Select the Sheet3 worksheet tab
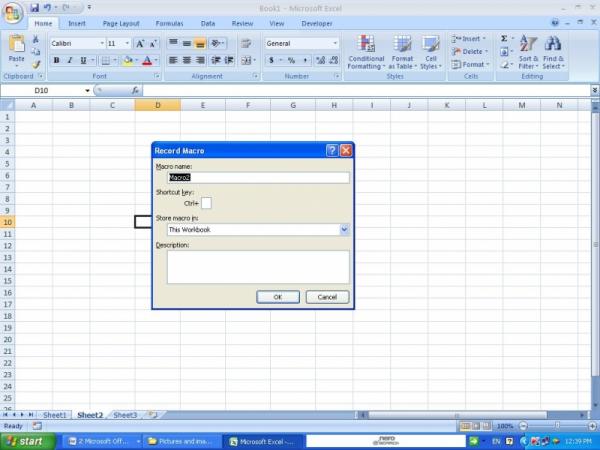The image size is (600, 450). point(125,414)
